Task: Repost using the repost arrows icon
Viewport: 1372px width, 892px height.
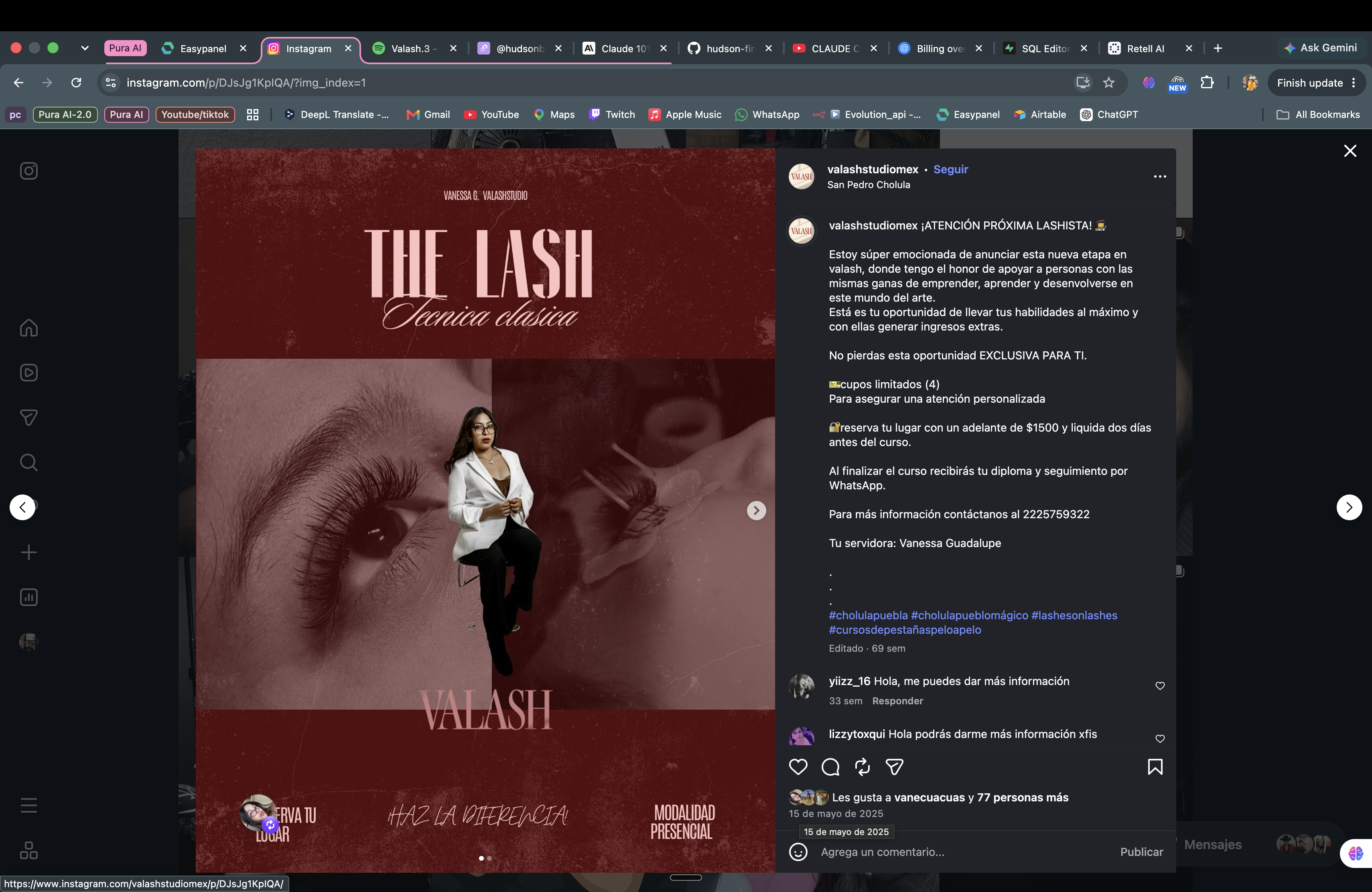Action: tap(863, 767)
